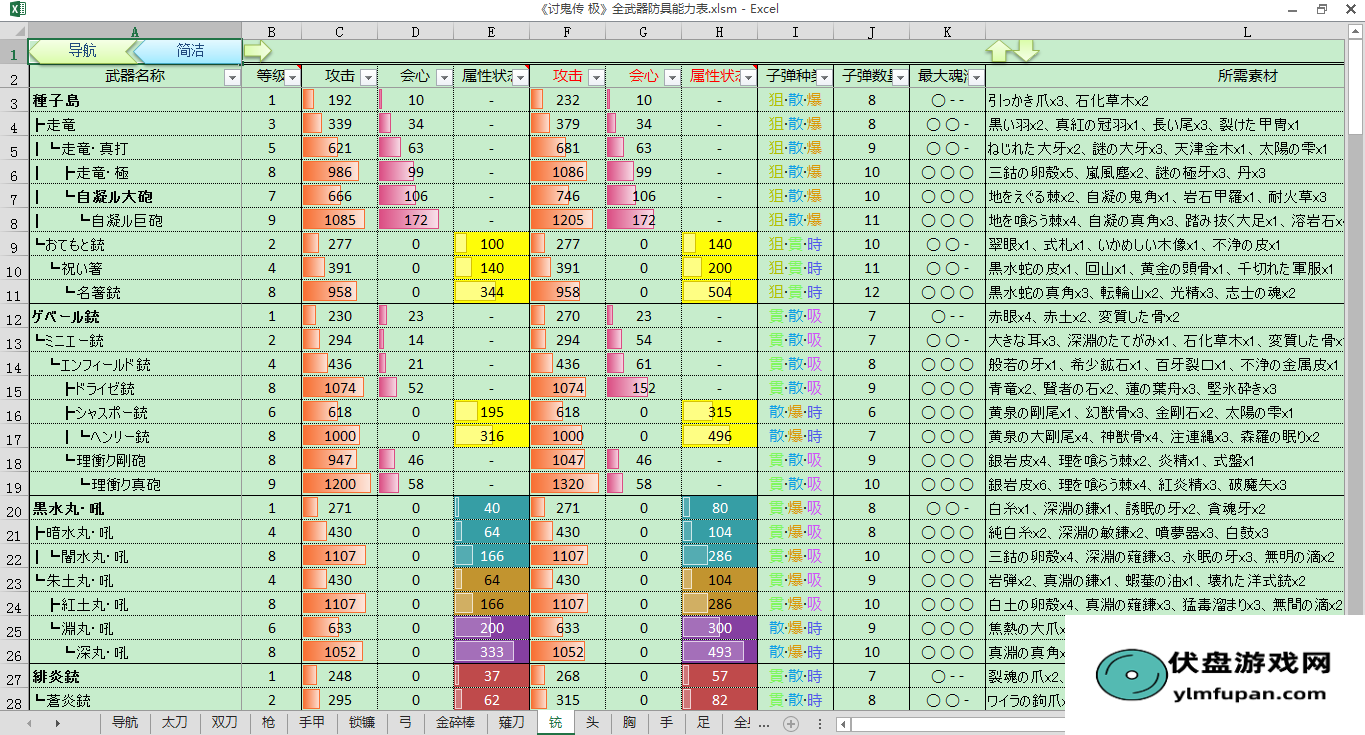Image resolution: width=1365 pixels, height=735 pixels.
Task: Open the black 属性状态 filter dropdown
Action: click(519, 77)
